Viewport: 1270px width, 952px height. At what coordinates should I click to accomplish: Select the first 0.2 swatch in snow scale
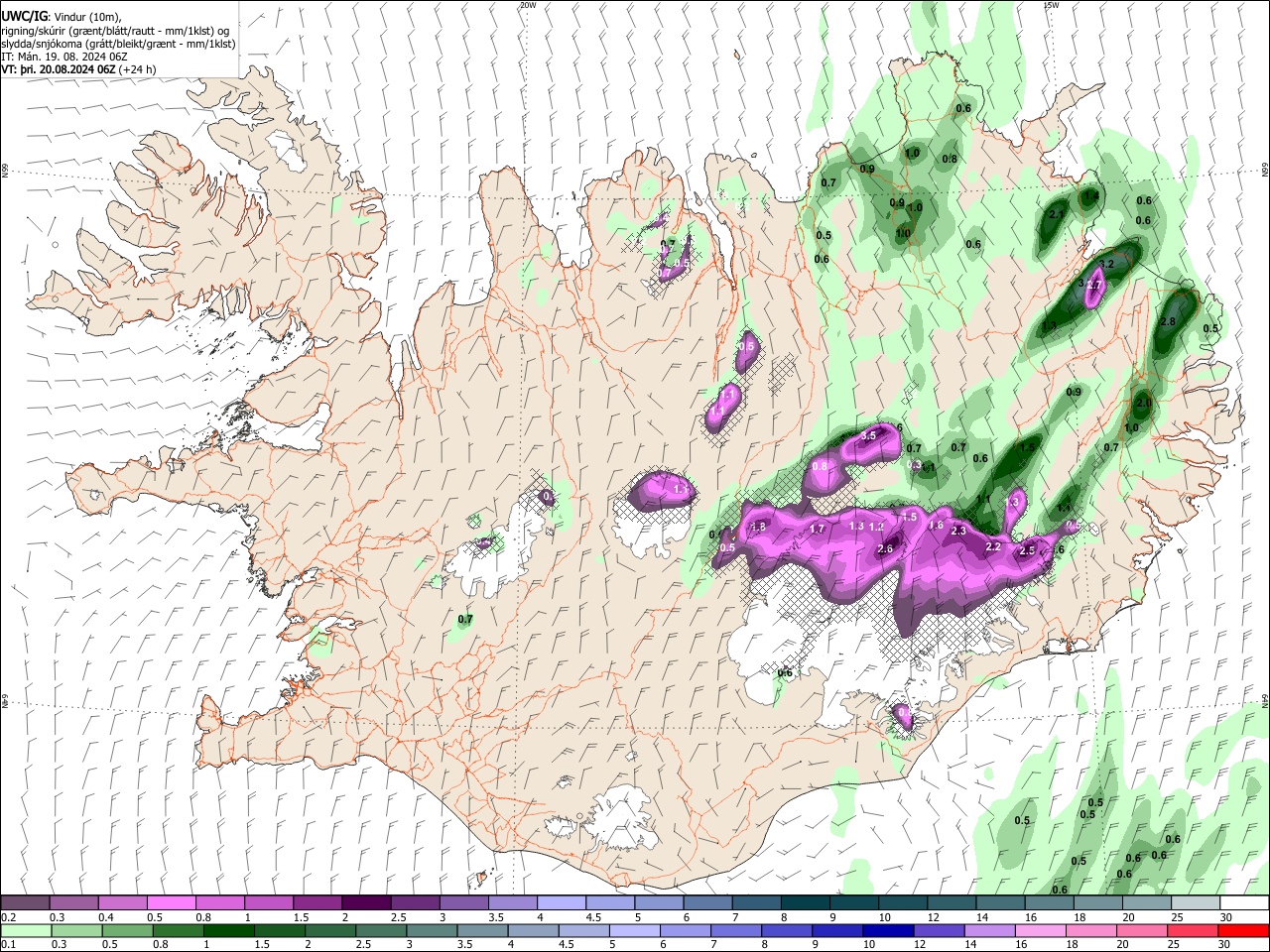(x=25, y=902)
